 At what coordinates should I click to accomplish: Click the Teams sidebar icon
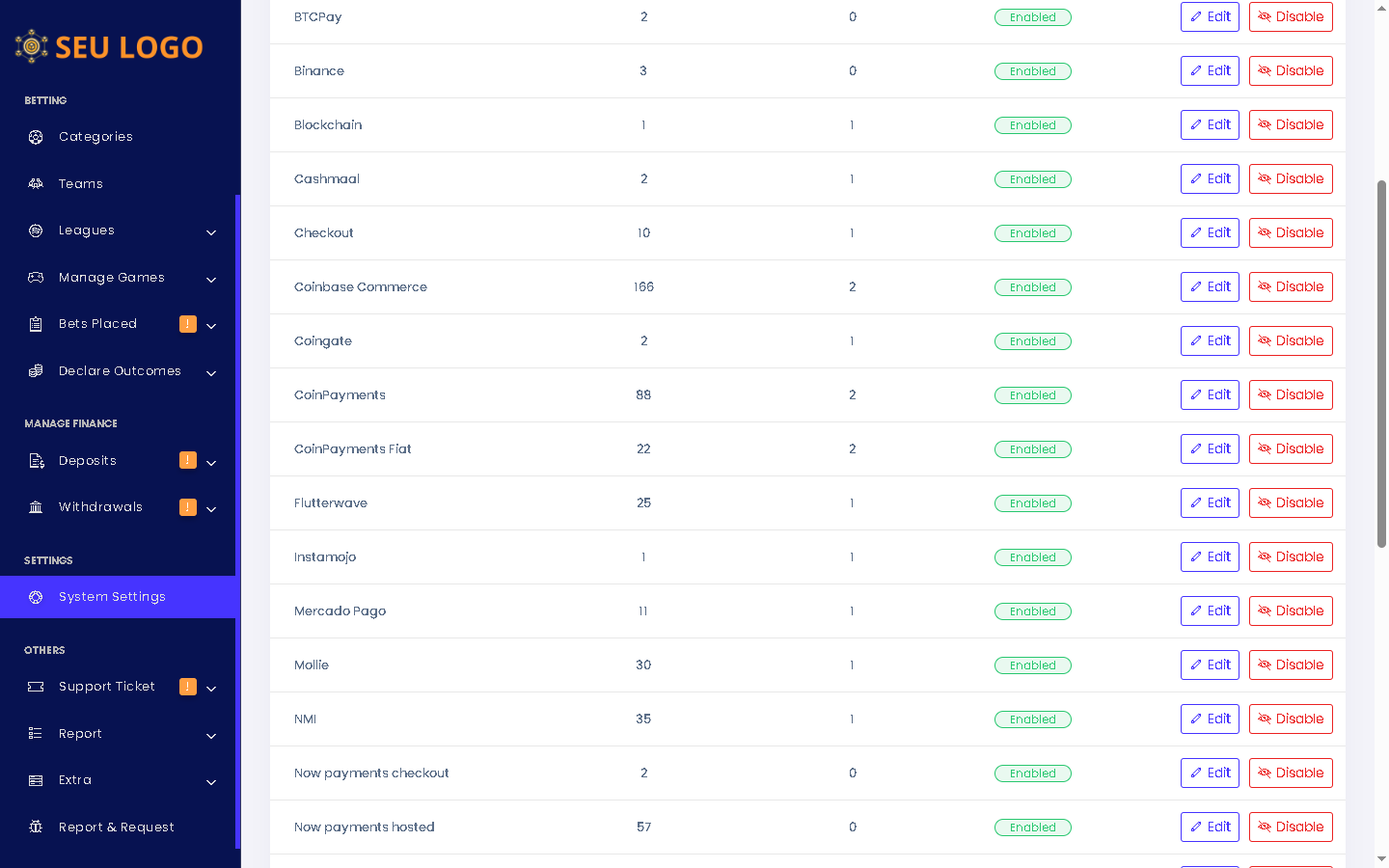click(x=36, y=183)
